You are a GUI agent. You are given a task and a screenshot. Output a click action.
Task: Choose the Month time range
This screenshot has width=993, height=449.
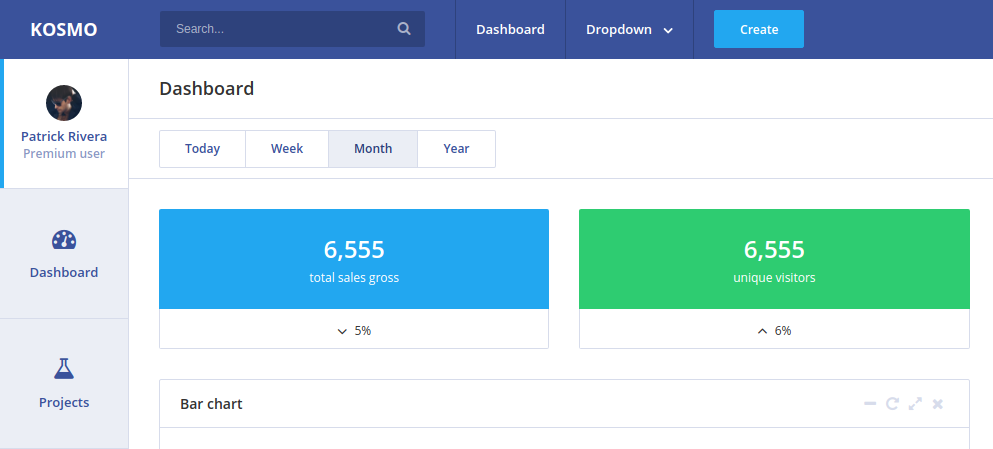[373, 149]
